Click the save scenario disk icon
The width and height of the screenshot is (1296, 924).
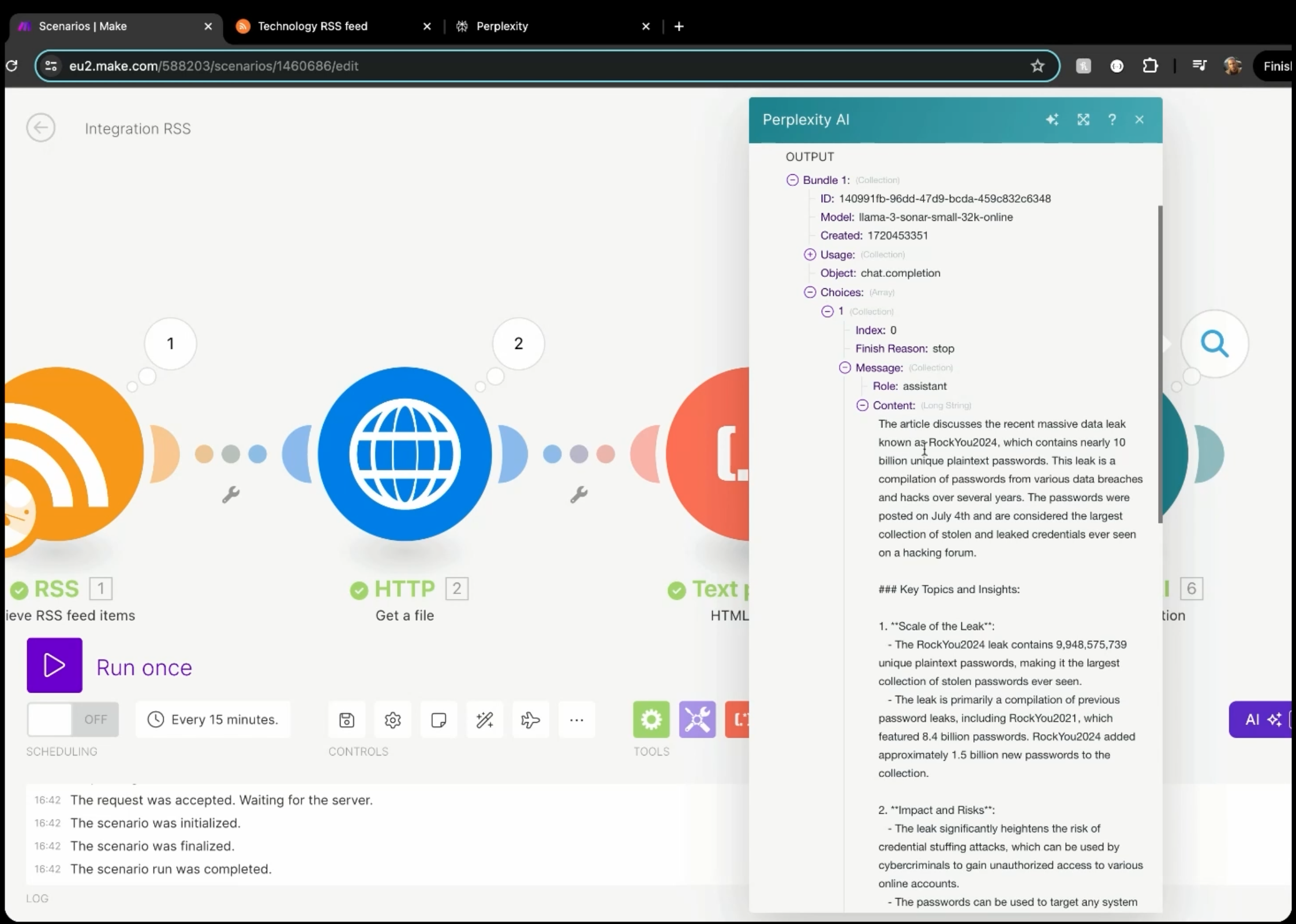(346, 719)
